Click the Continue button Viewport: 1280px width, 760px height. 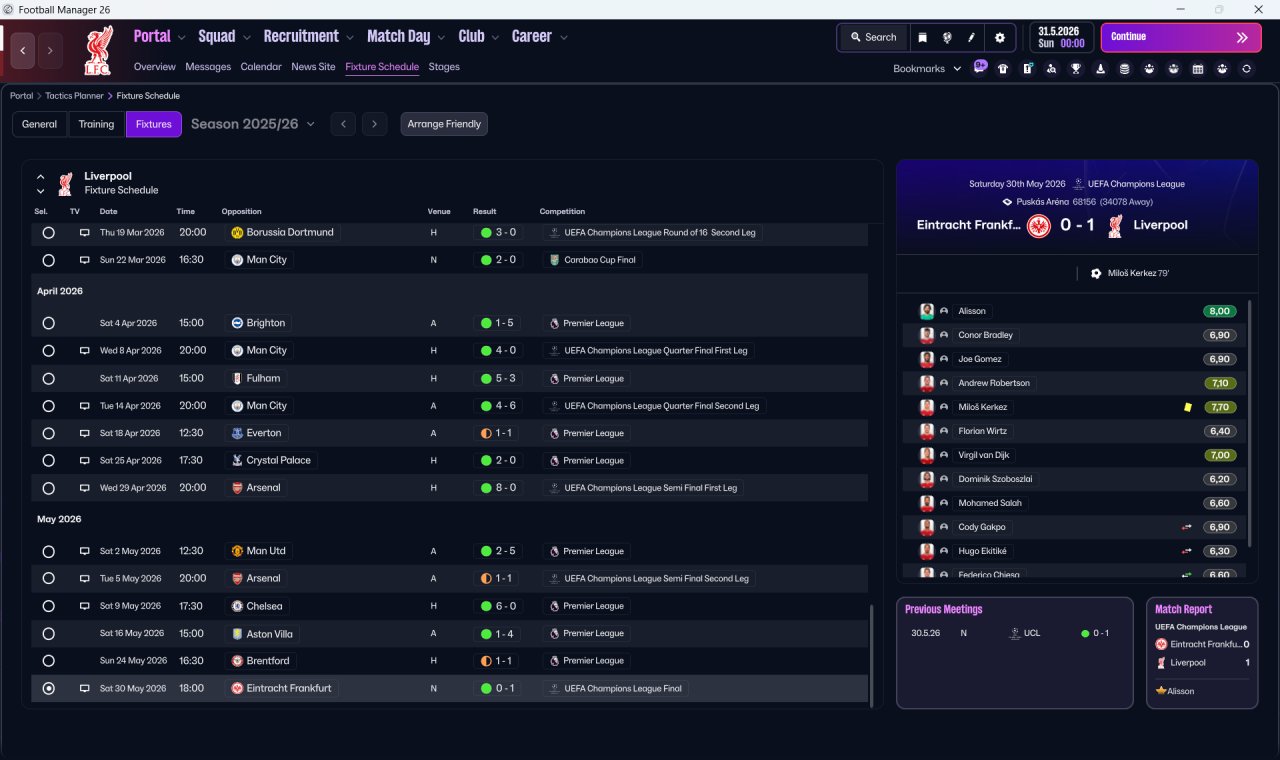(x=1181, y=37)
